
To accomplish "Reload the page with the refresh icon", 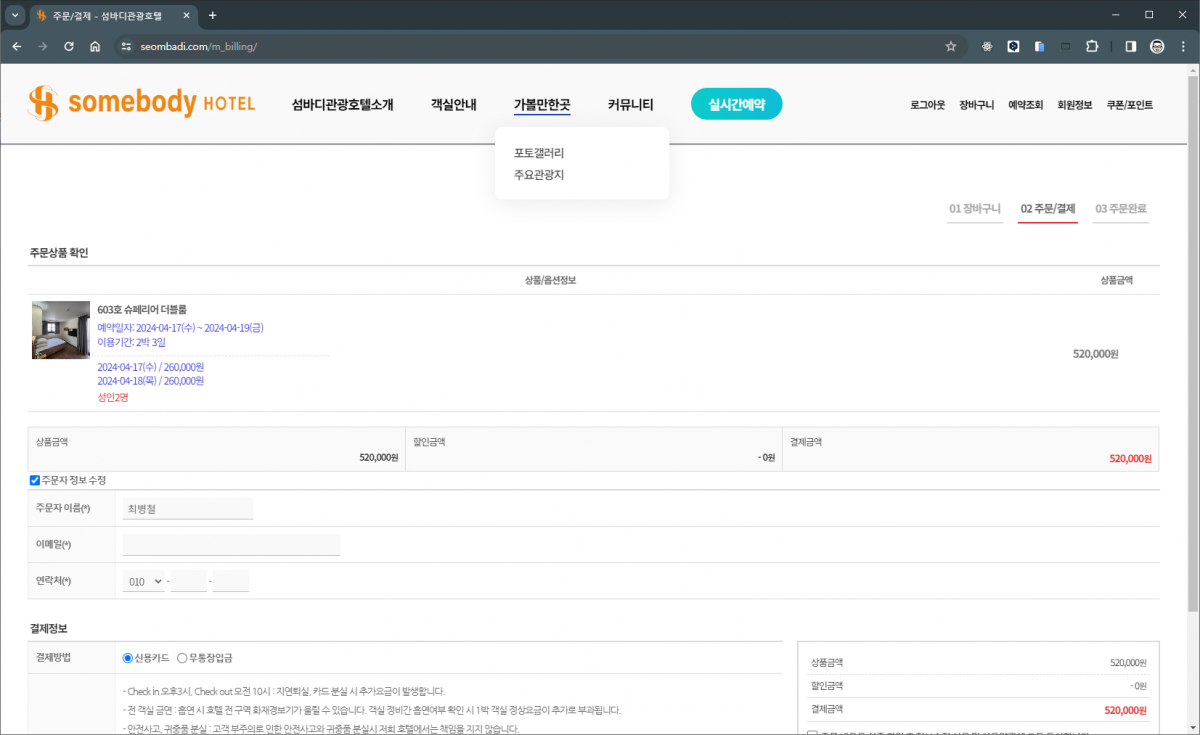I will click(x=69, y=46).
